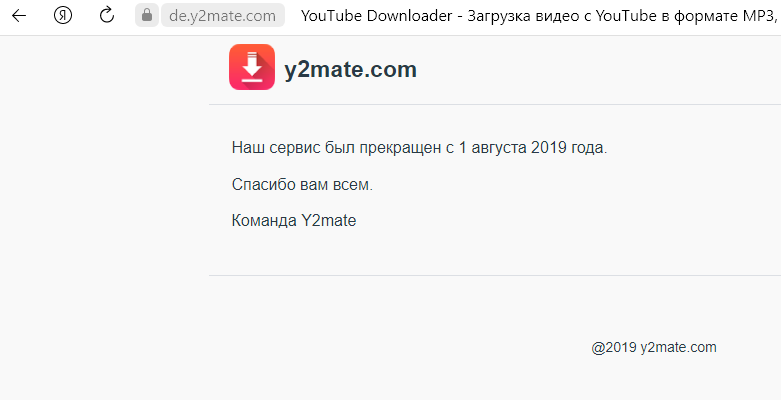Image resolution: width=781 pixels, height=400 pixels.
Task: Click the "YouTube Downloader" page title text
Action: point(377,15)
